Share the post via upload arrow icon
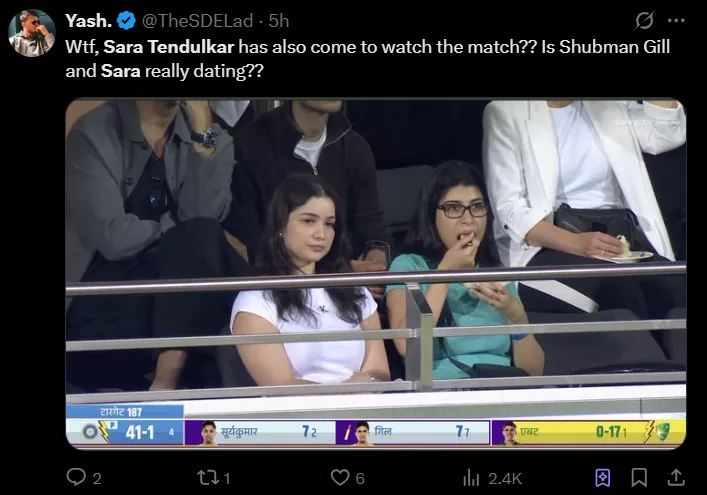This screenshot has height=495, width=707. 676,477
